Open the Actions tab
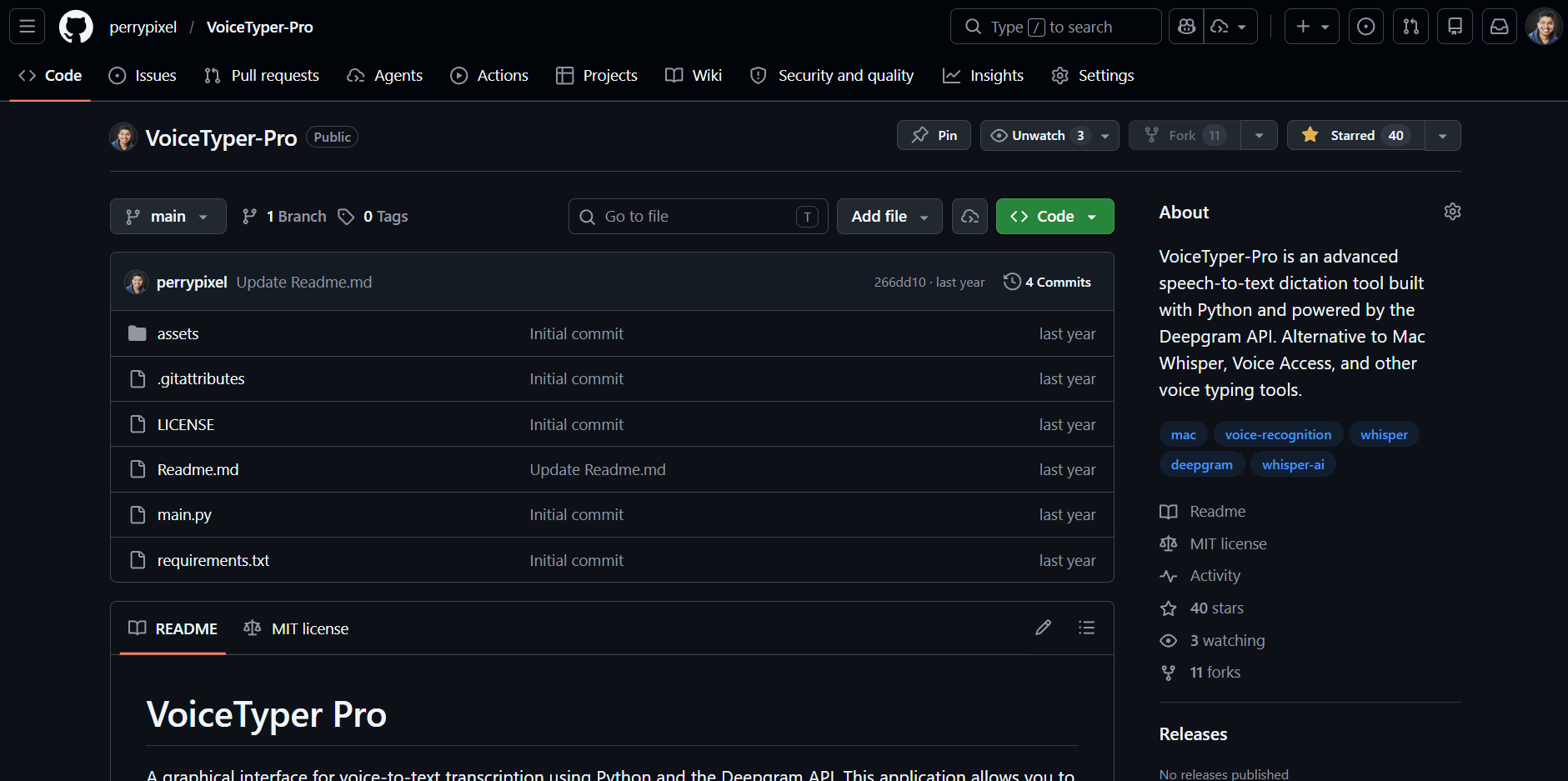This screenshot has width=1568, height=781. [489, 76]
